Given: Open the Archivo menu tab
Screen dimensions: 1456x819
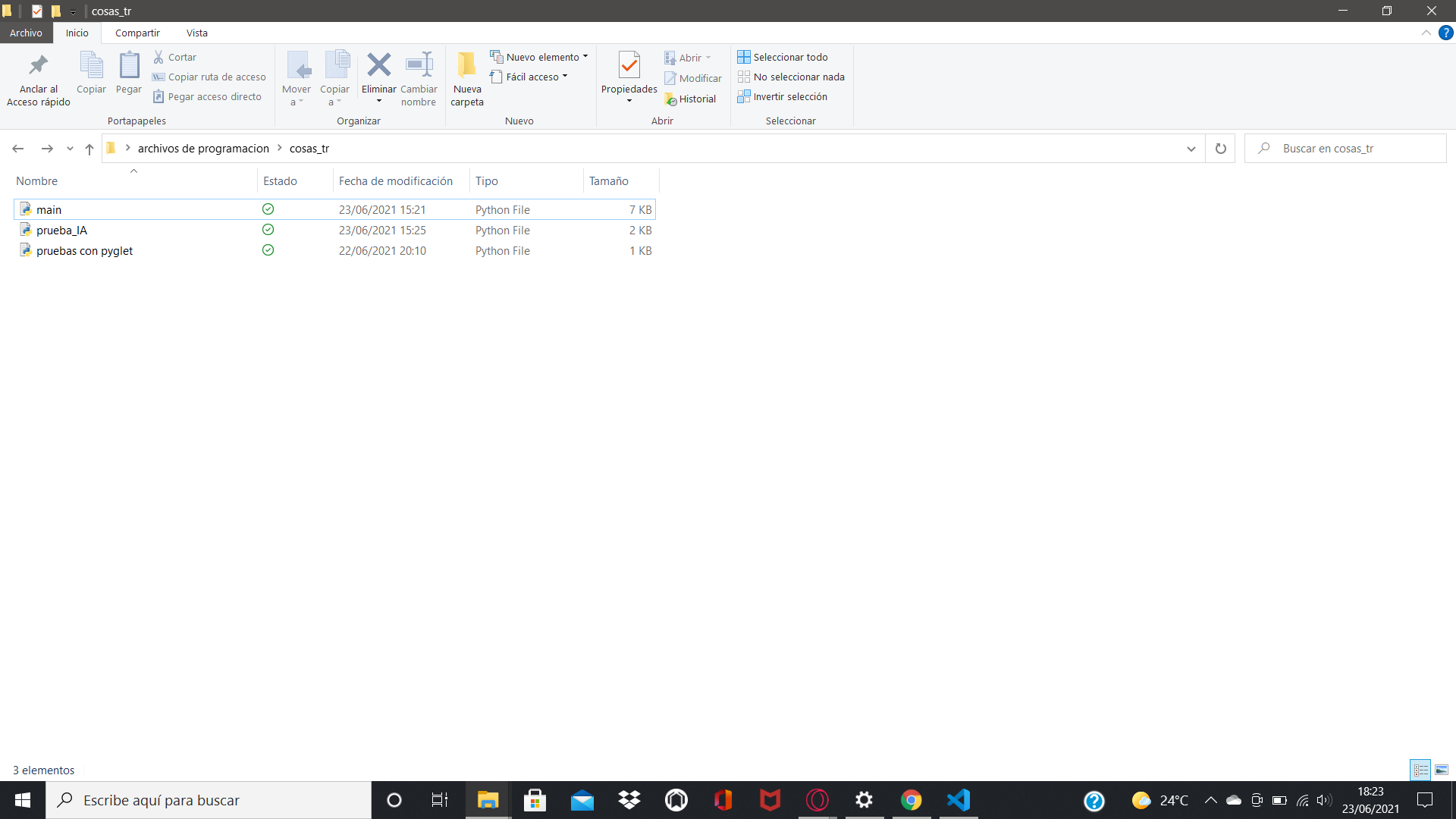Looking at the screenshot, I should tap(26, 33).
